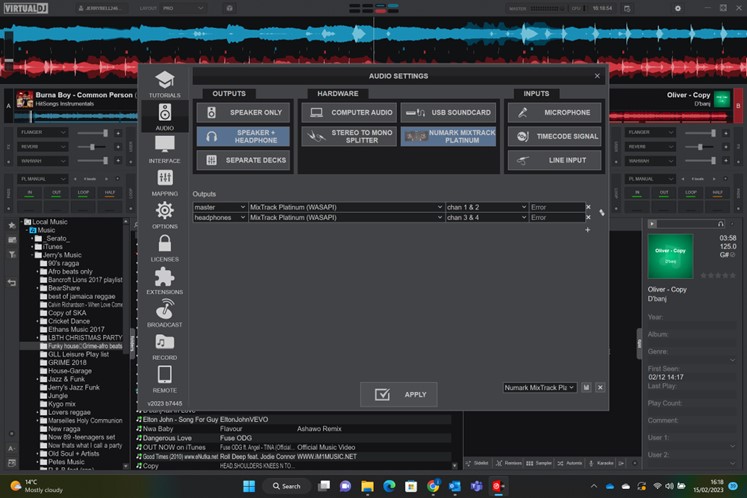Toggle left deck LOOP button
Image resolution: width=747 pixels, height=498 pixels.
(83, 193)
